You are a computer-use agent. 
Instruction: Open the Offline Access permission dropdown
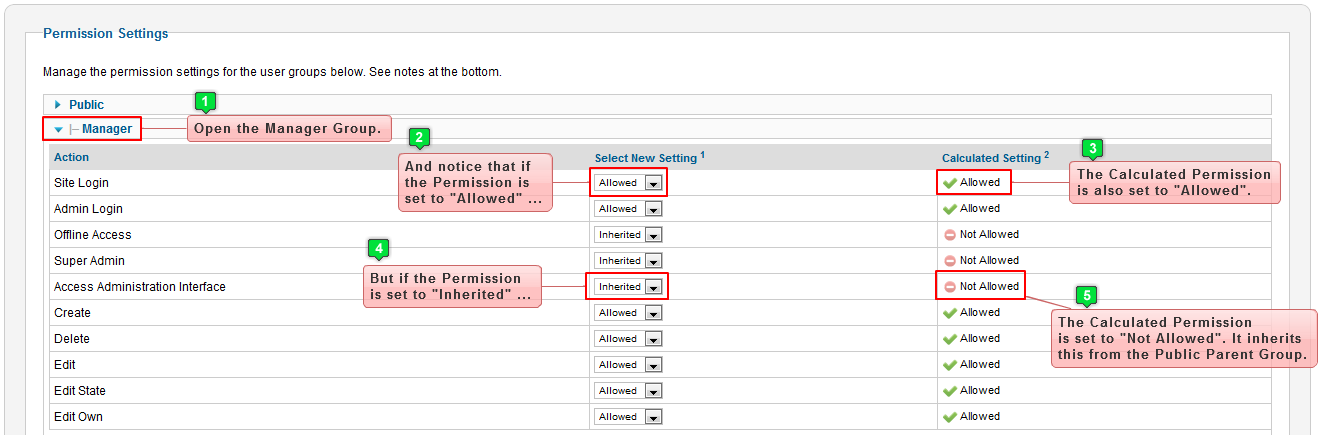[629, 235]
